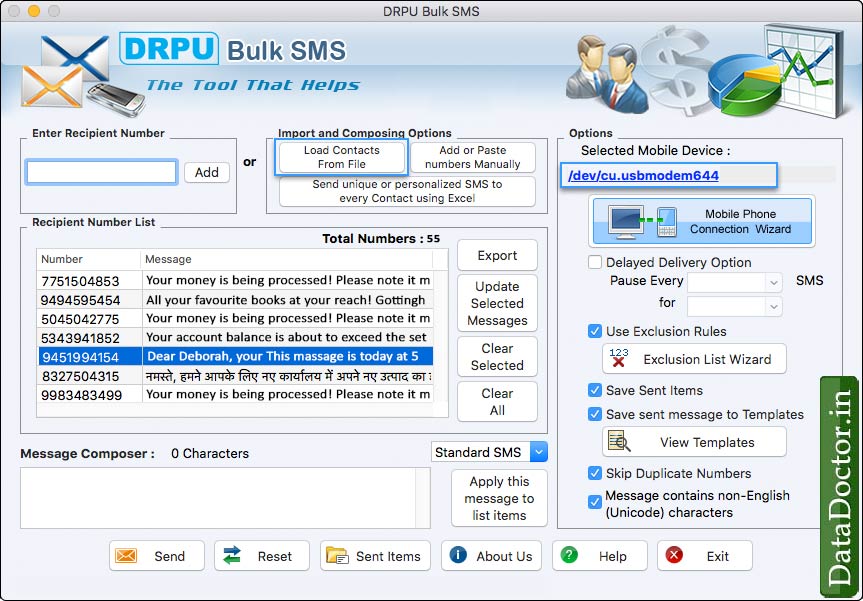The height and width of the screenshot is (601, 863).
Task: Click inside the Message Composer text area
Action: [x=218, y=498]
